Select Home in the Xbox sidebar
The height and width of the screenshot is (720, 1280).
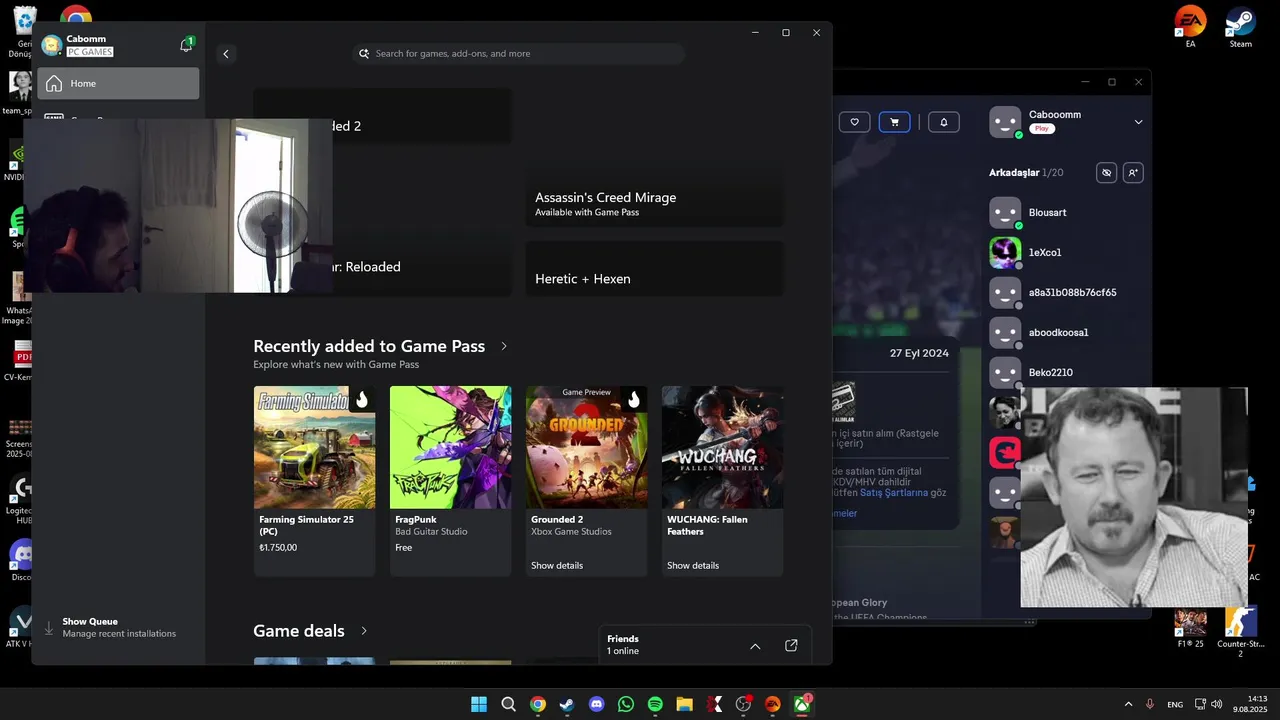118,84
